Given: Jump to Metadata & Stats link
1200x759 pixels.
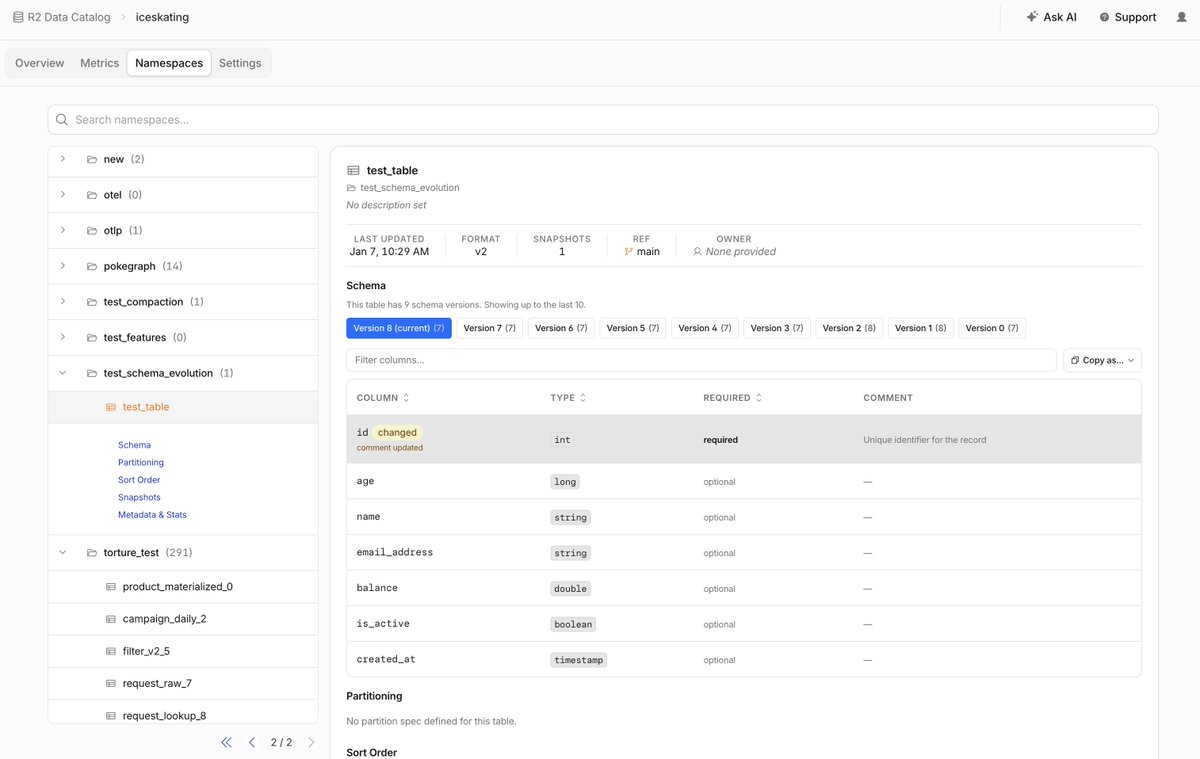Looking at the screenshot, I should (152, 515).
